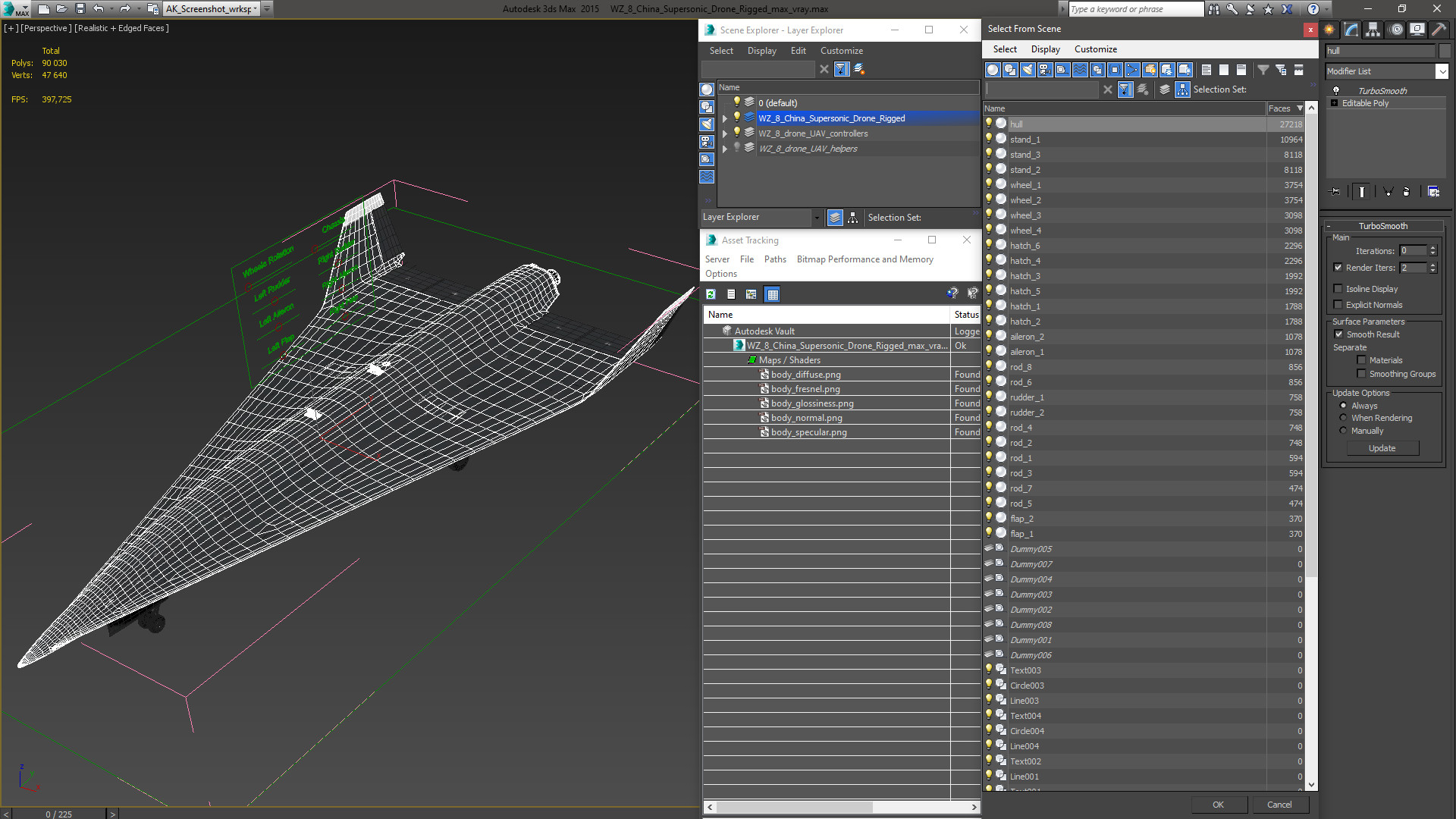Click Refresh icon in Asset Tracking toolbar

point(711,294)
